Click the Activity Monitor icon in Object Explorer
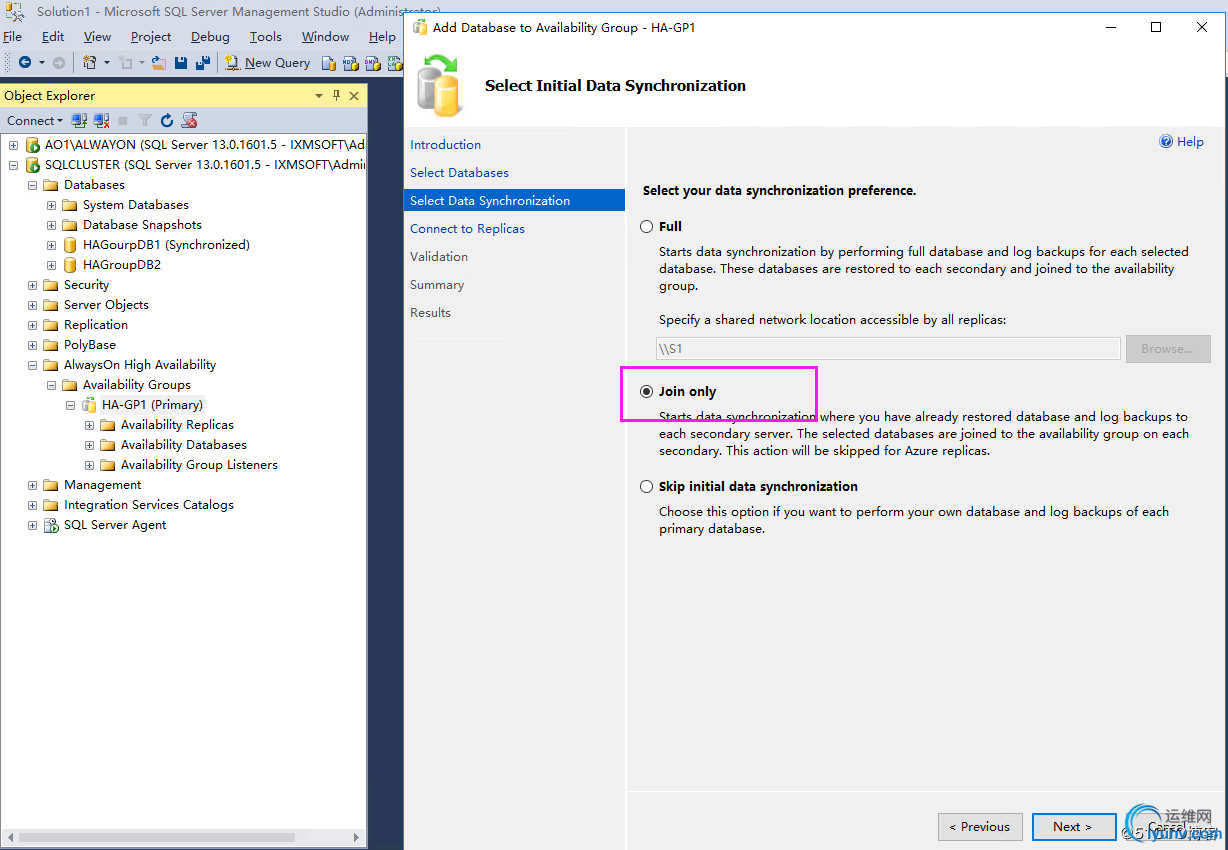Viewport: 1228px width, 850px height. tap(189, 120)
